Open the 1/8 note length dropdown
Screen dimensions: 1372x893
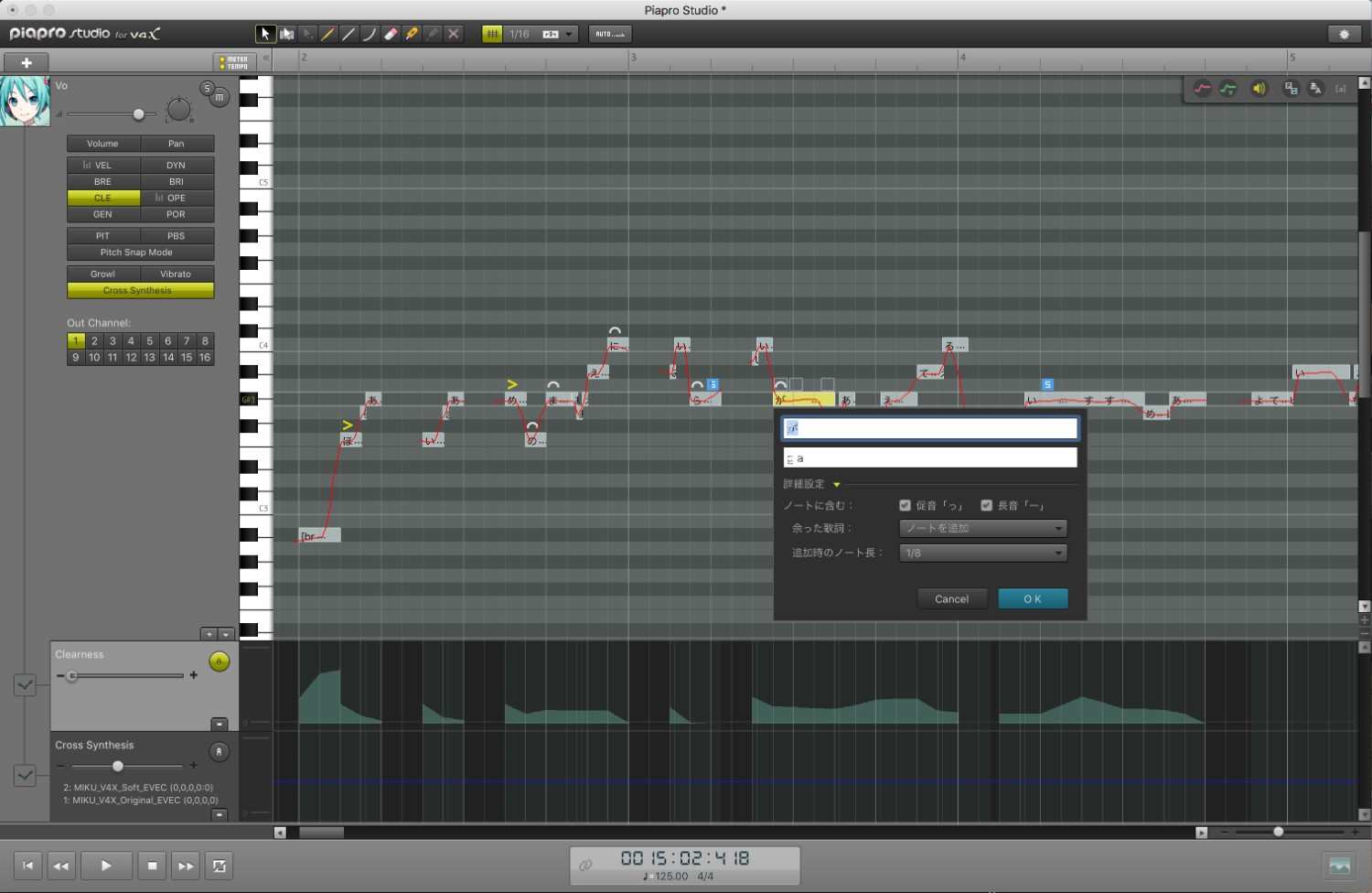pos(982,553)
